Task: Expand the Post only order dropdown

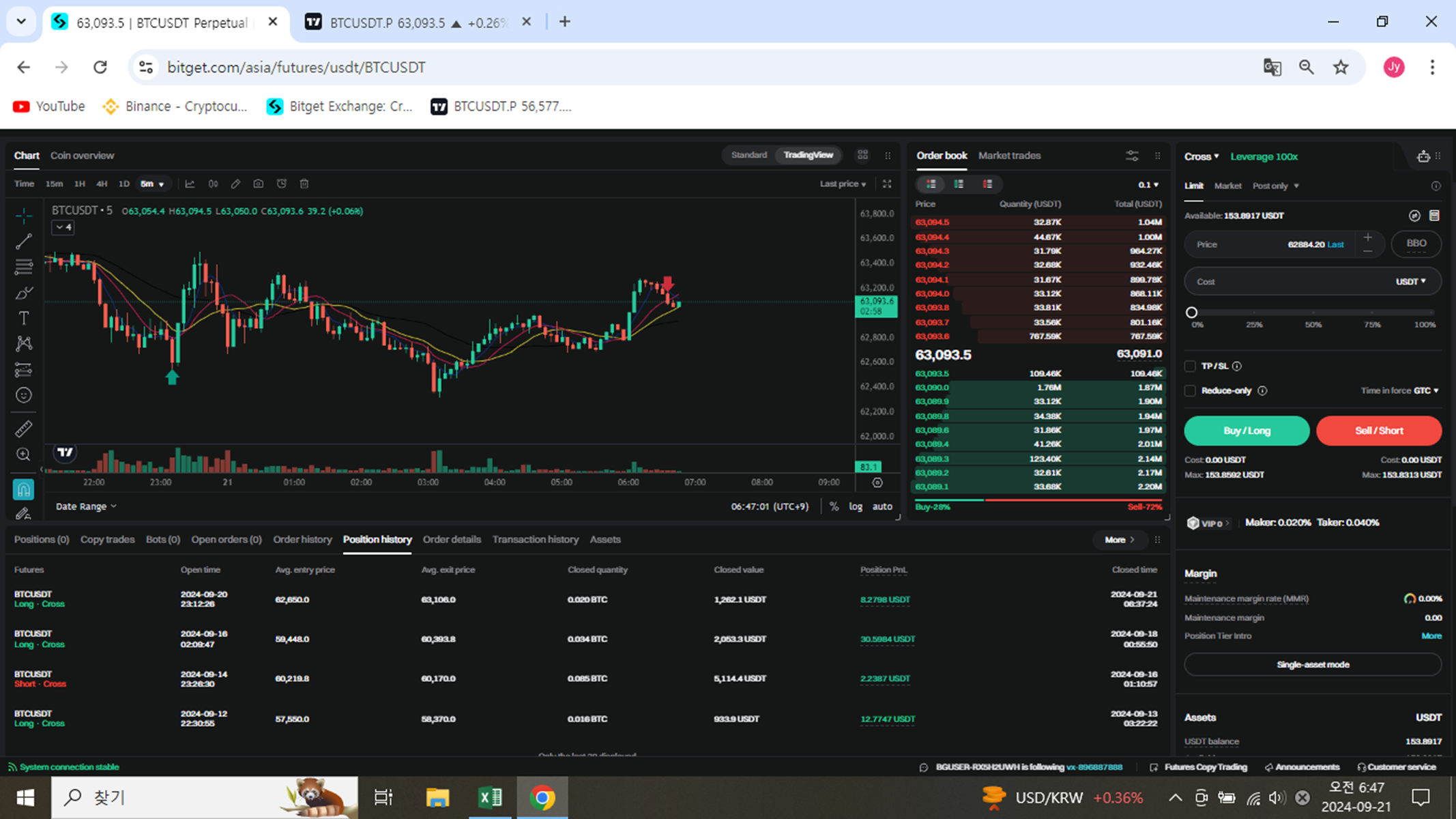Action: click(1275, 186)
